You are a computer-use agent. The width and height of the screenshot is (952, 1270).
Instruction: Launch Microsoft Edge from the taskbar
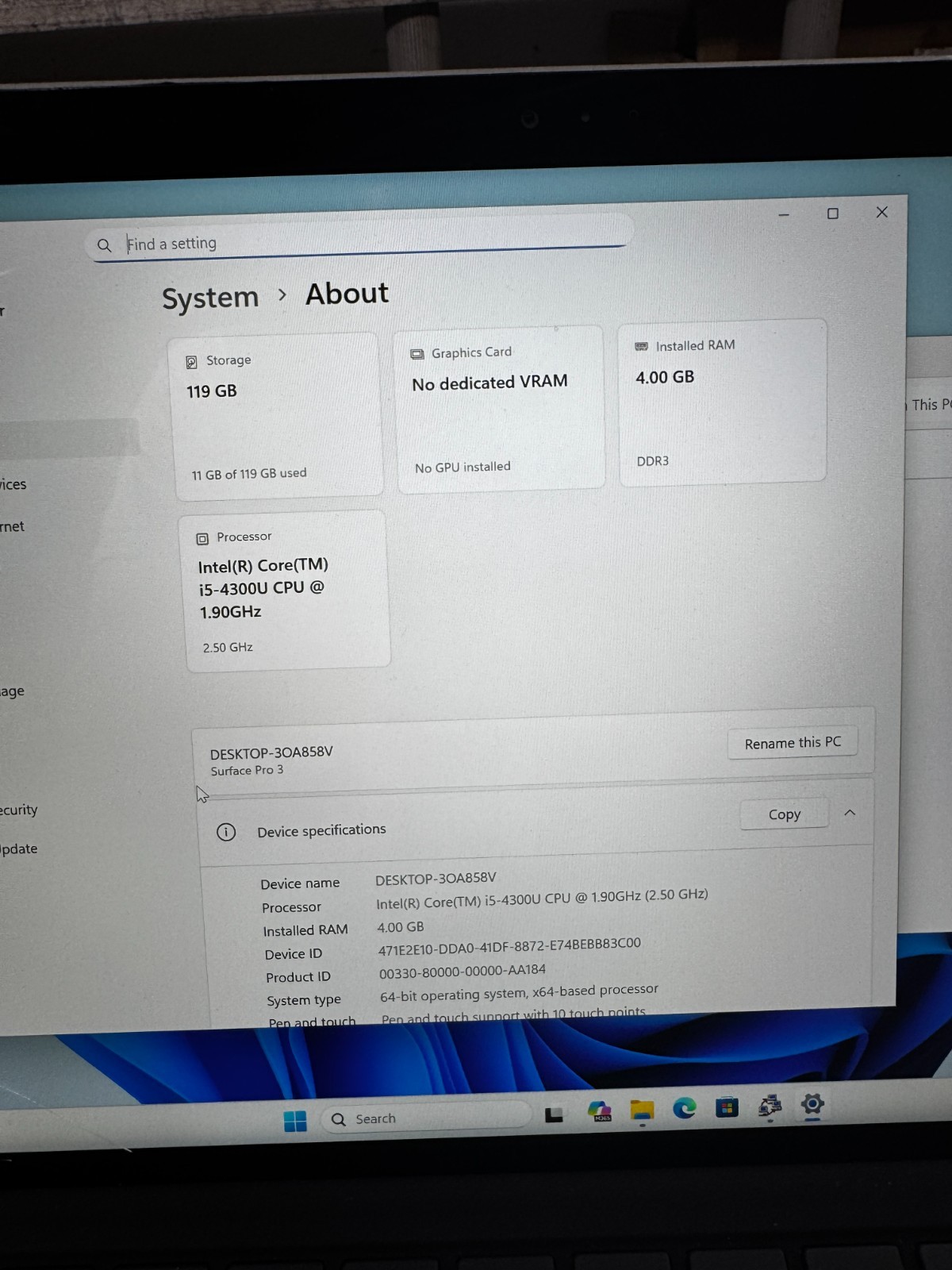pyautogui.click(x=684, y=1108)
